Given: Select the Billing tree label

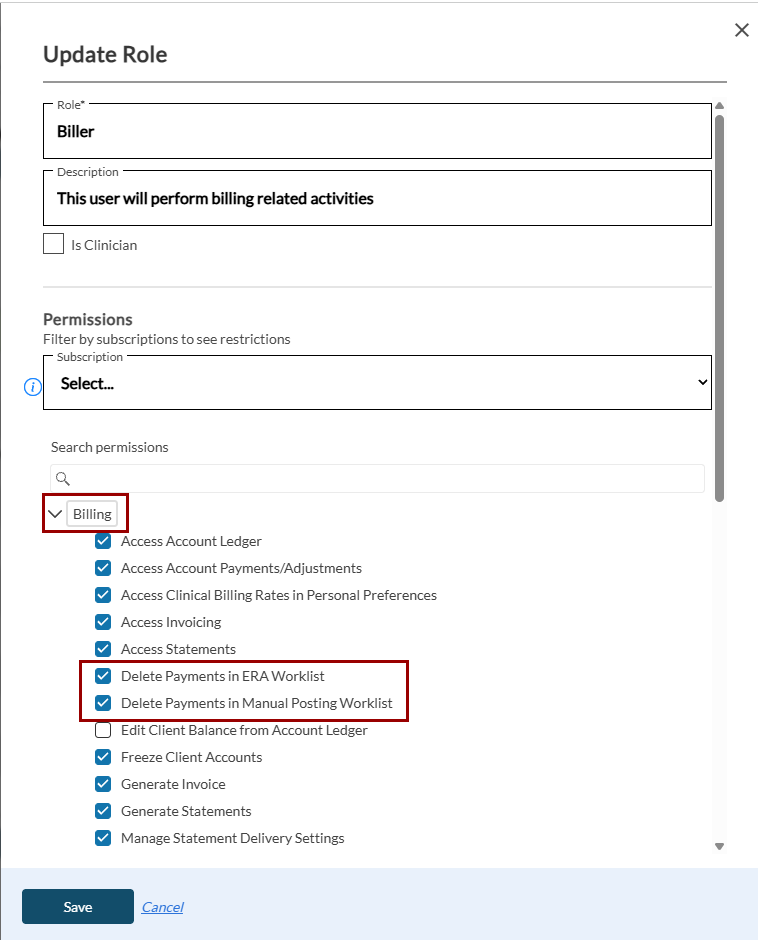Looking at the screenshot, I should click(92, 514).
